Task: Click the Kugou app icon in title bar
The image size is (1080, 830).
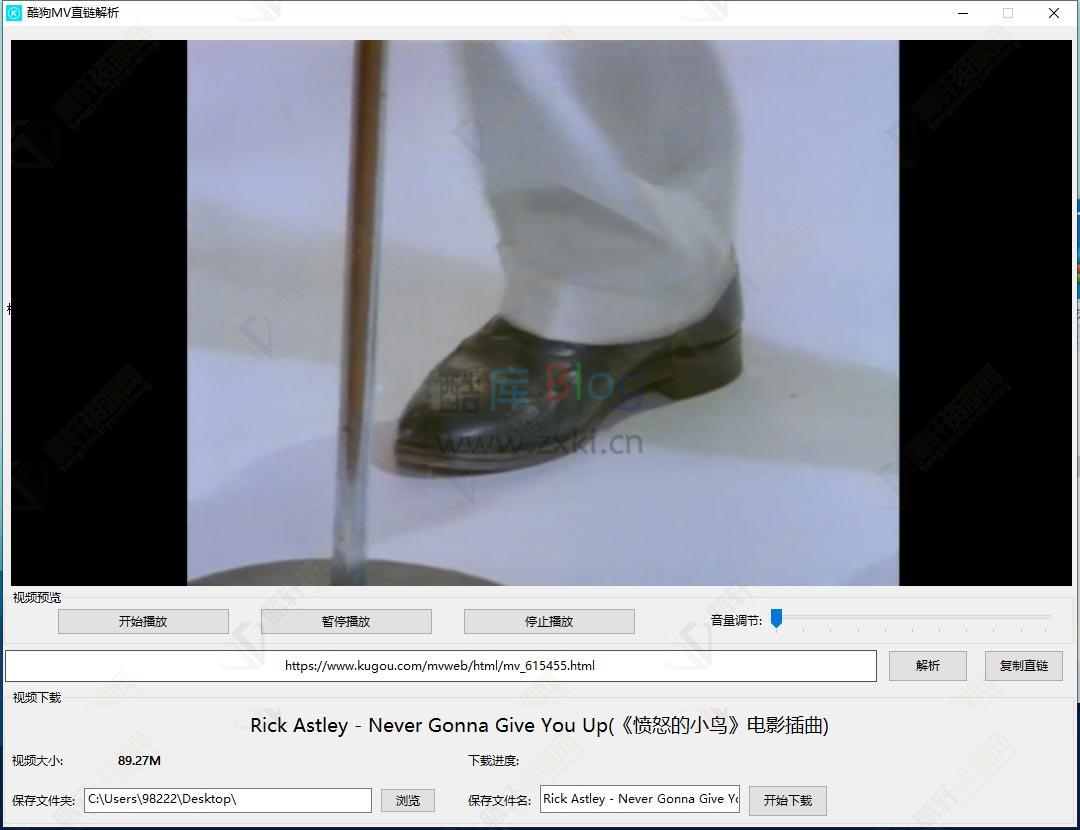Action: tap(13, 13)
